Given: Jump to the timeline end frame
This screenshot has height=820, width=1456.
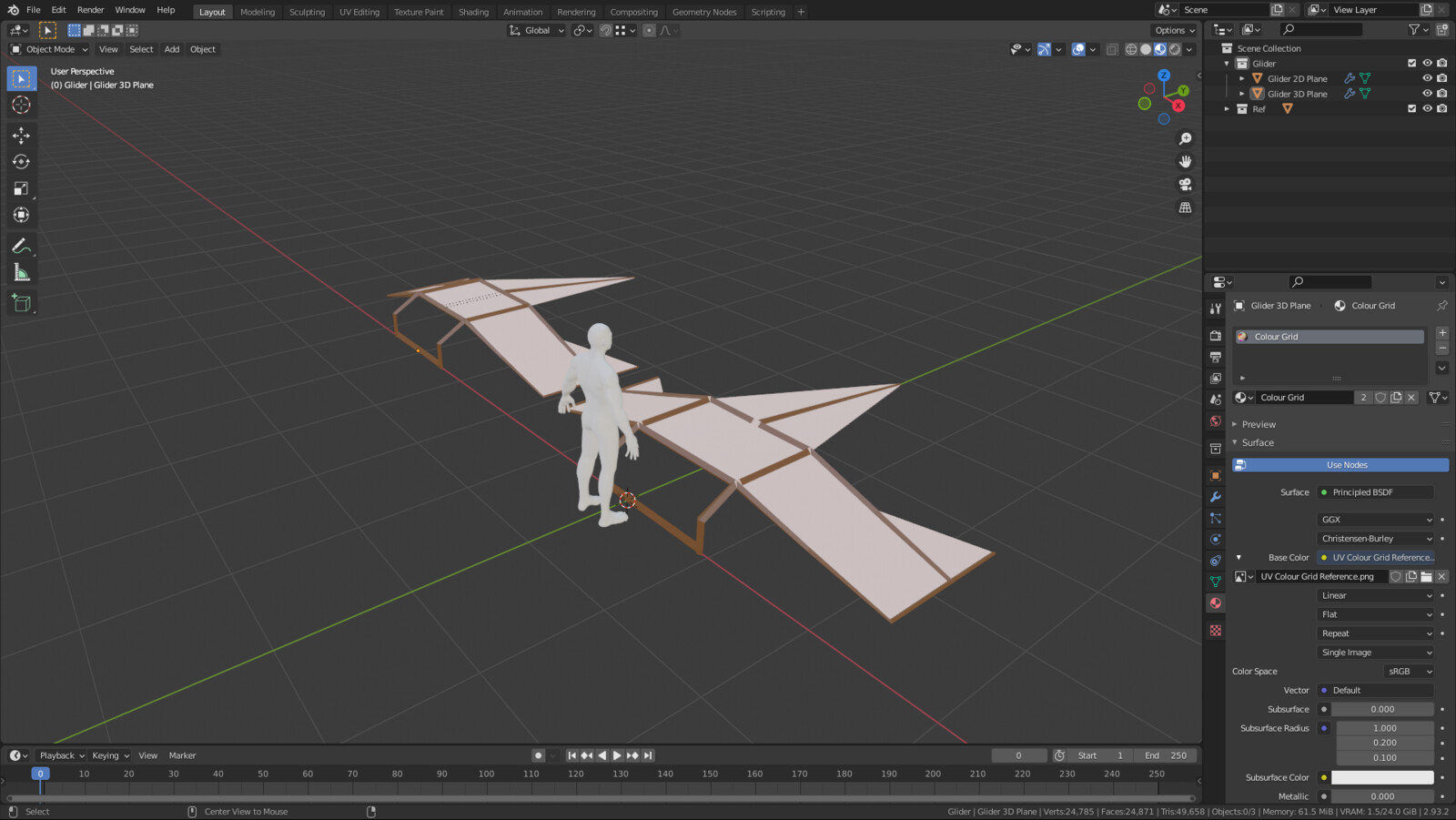Looking at the screenshot, I should coord(648,755).
